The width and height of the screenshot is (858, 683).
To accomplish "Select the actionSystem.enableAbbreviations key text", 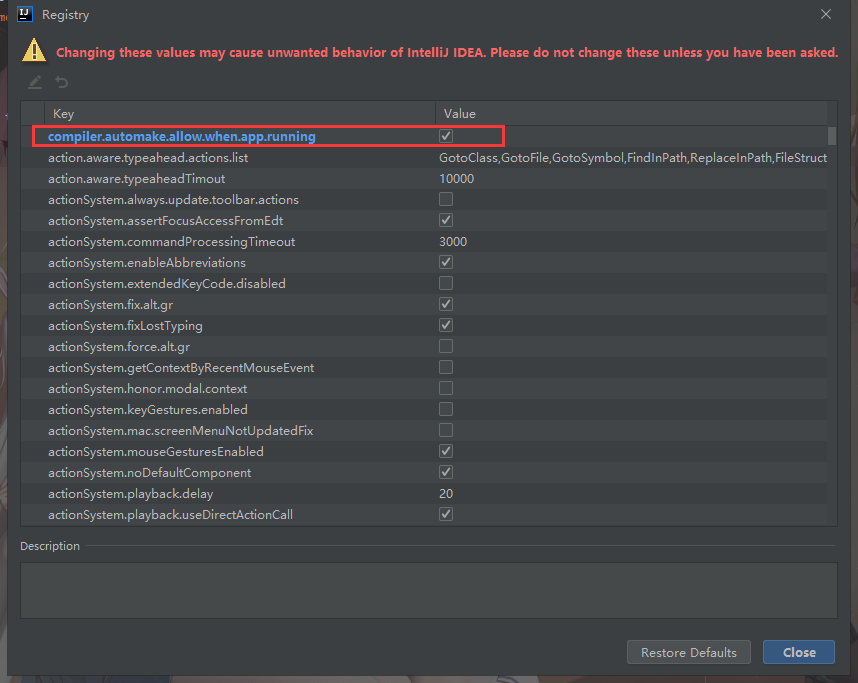I will [147, 263].
